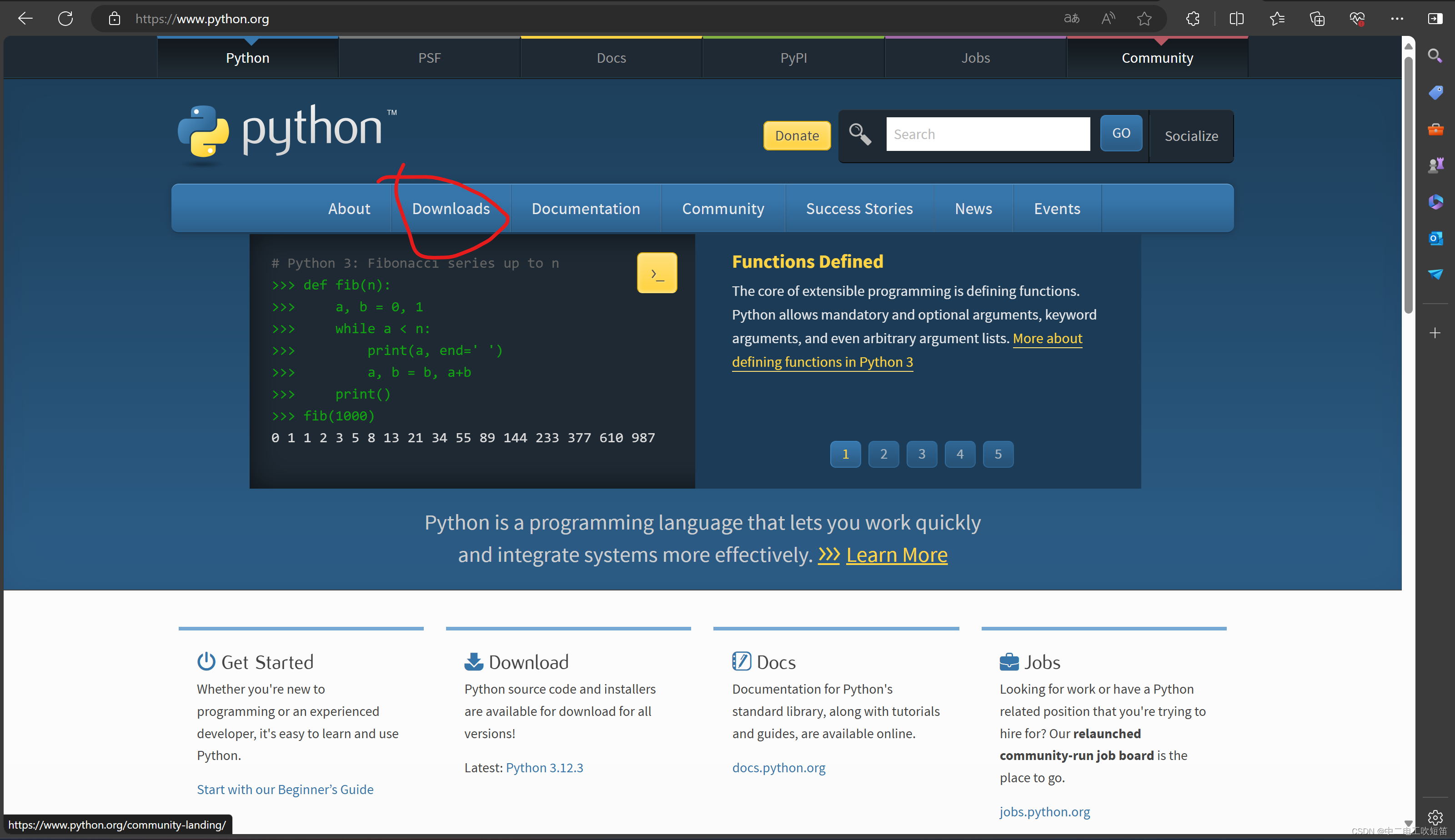Focus the Search input field
The image size is (1455, 840).
click(988, 135)
